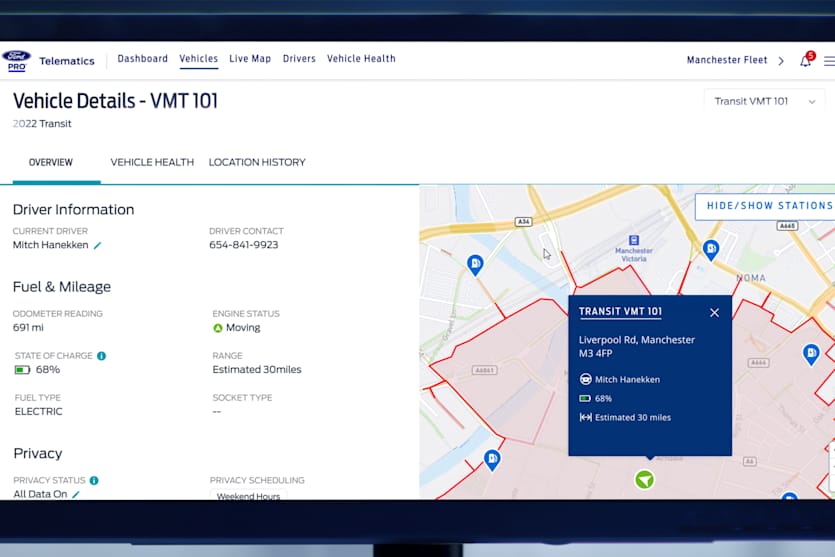Go to Dashboard menu
Image resolution: width=835 pixels, height=557 pixels.
coord(142,59)
